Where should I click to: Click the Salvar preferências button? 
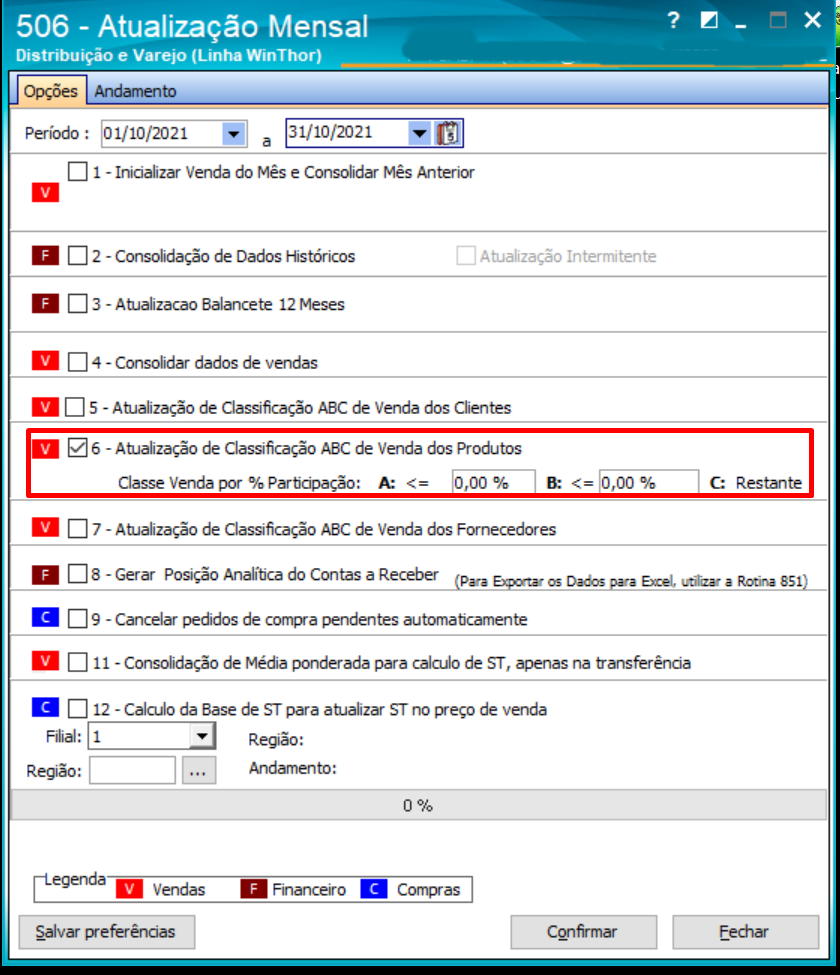pos(106,931)
